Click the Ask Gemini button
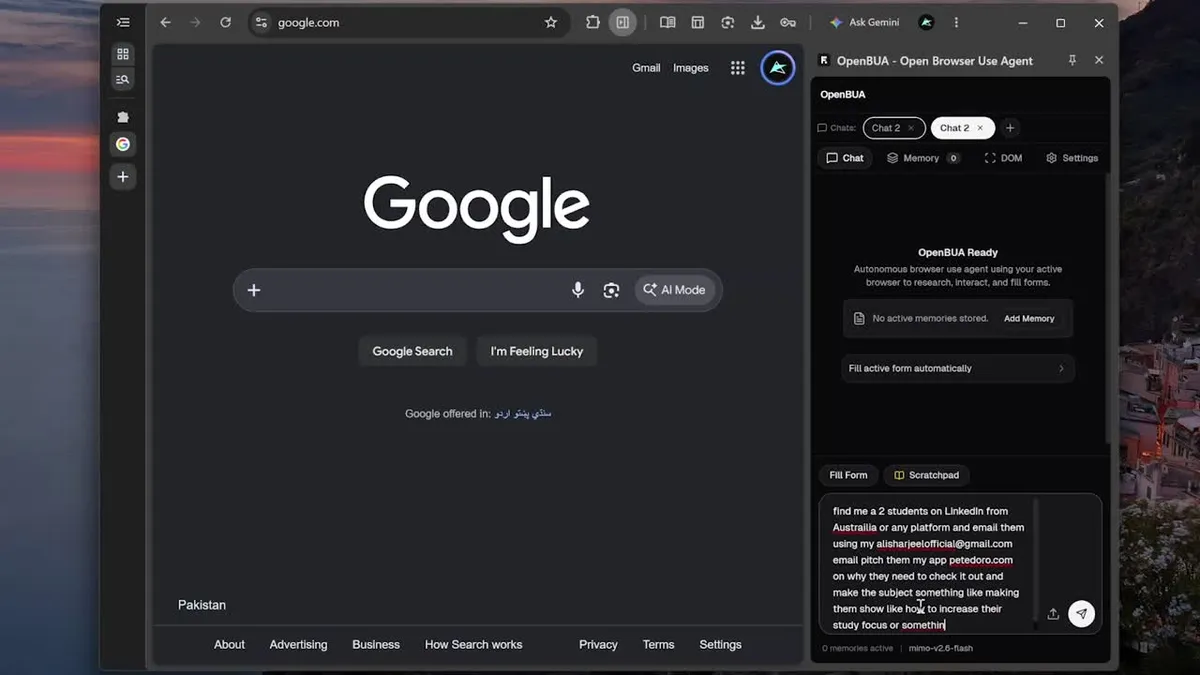Image resolution: width=1200 pixels, height=675 pixels. [865, 22]
